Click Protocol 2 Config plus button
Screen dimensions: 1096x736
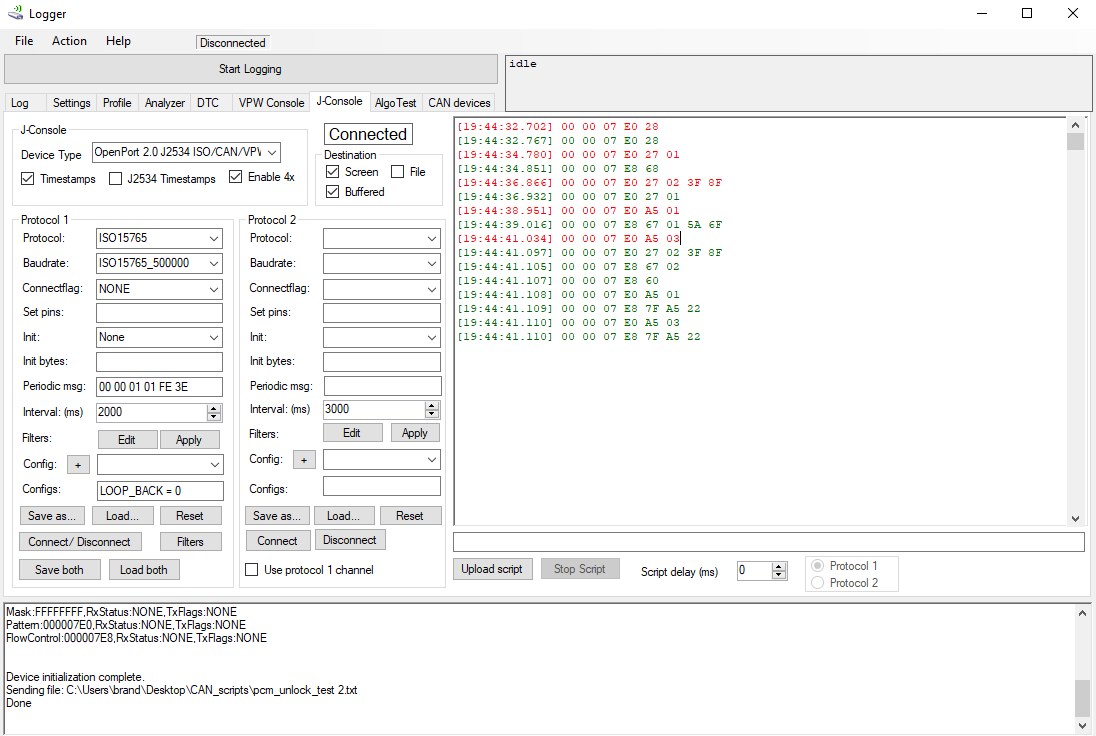[304, 460]
